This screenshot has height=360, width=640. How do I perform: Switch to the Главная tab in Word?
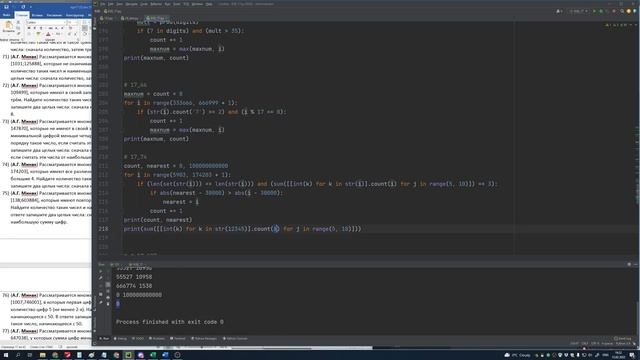click(x=22, y=15)
